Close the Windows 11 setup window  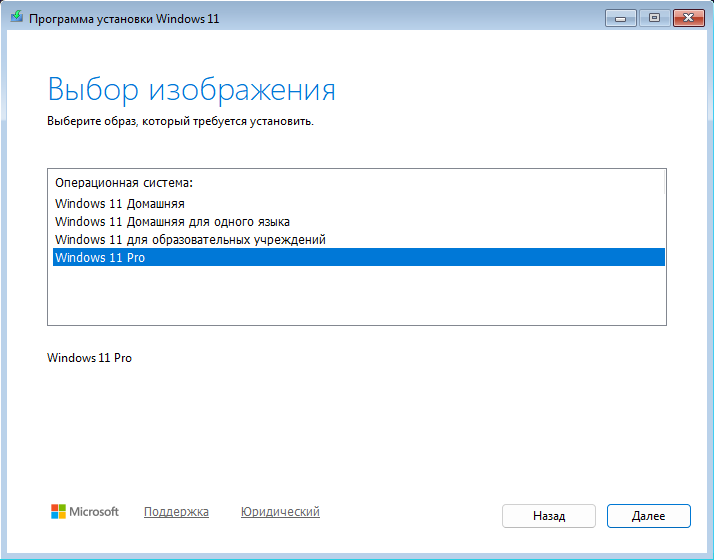pyautogui.click(x=688, y=18)
